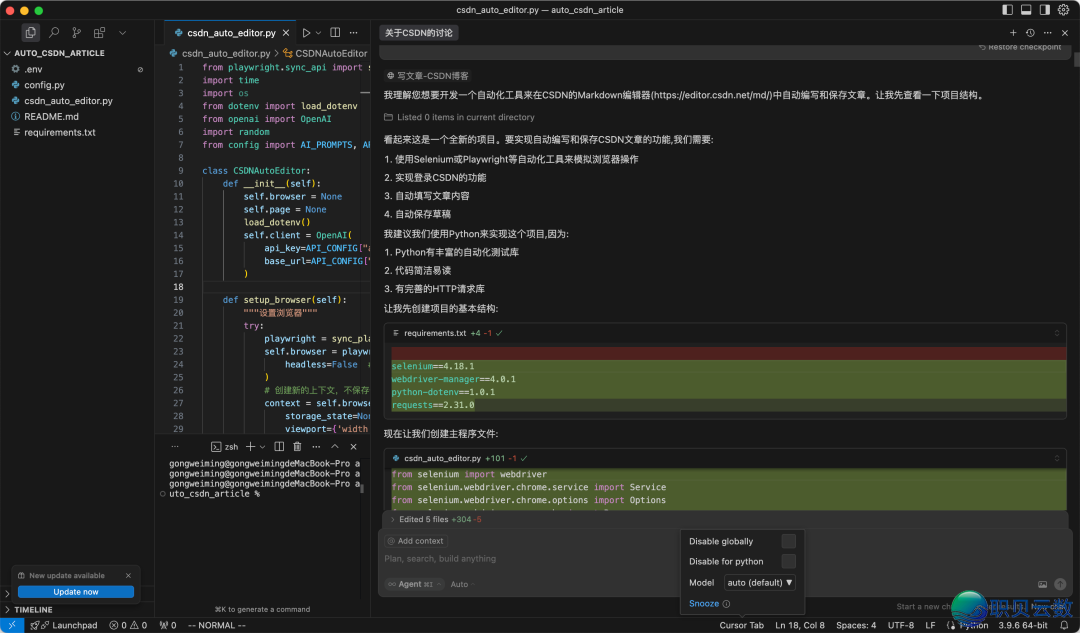Open chat history clock icon
1080x633 pixels.
1030,33
